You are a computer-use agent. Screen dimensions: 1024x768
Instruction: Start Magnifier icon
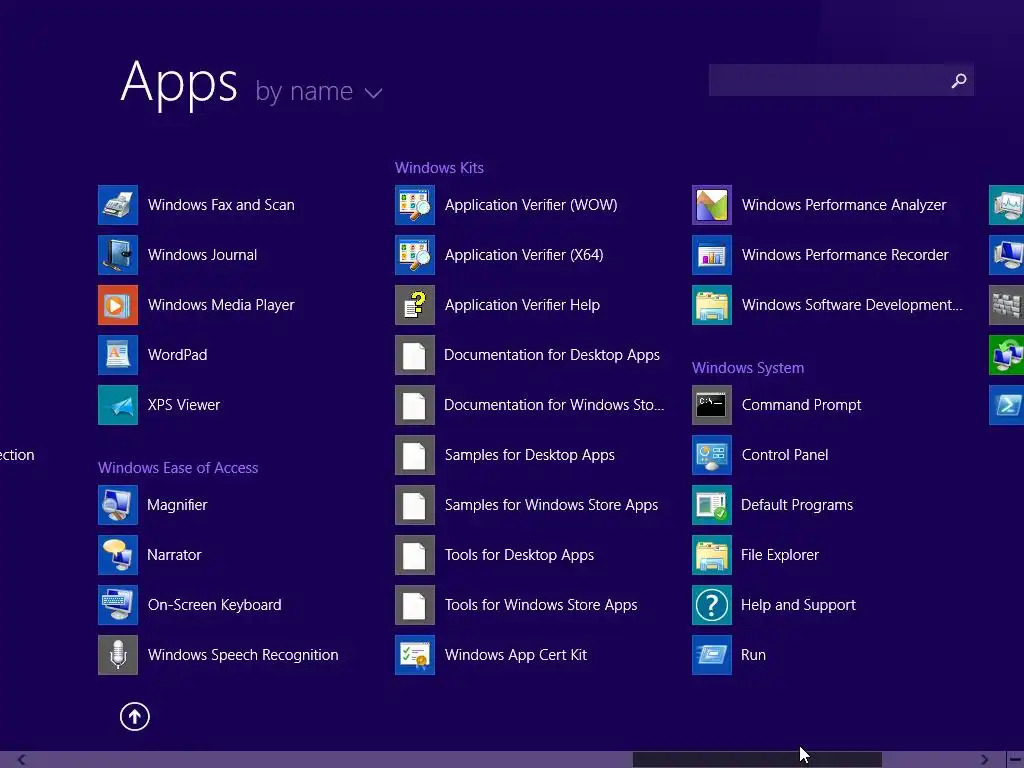[118, 505]
